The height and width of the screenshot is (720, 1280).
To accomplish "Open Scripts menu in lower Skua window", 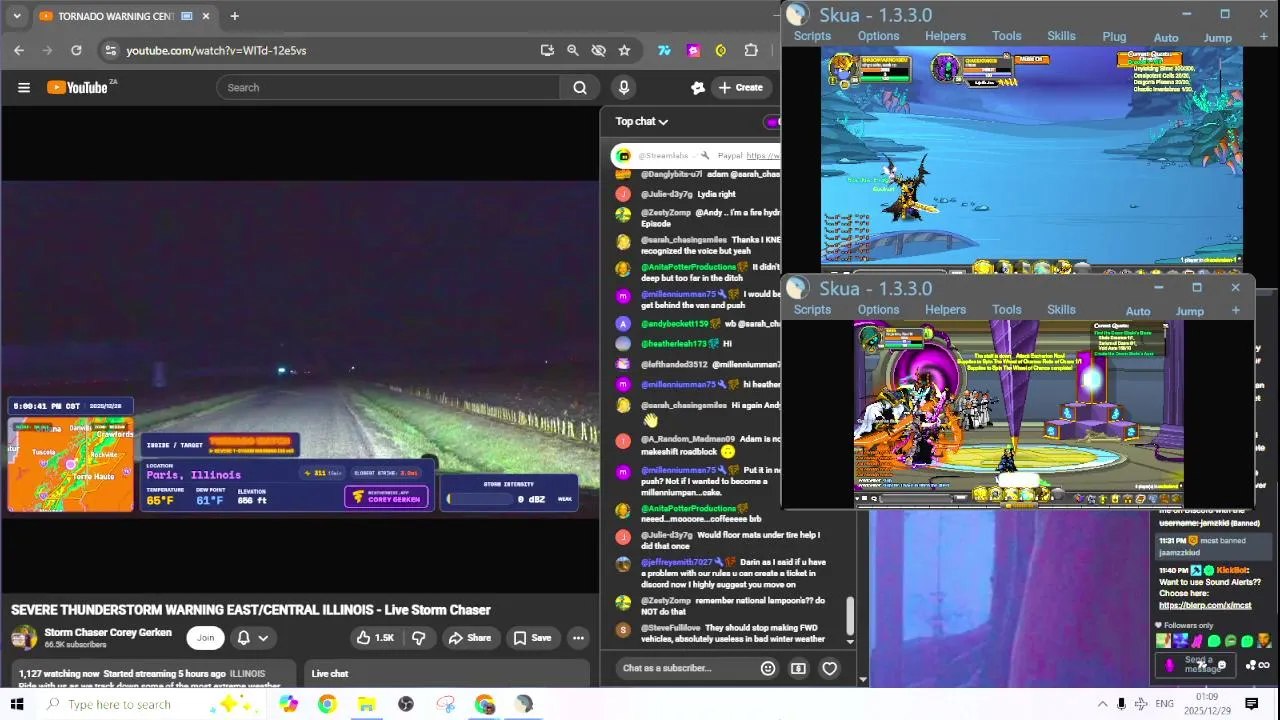I will click(x=812, y=310).
